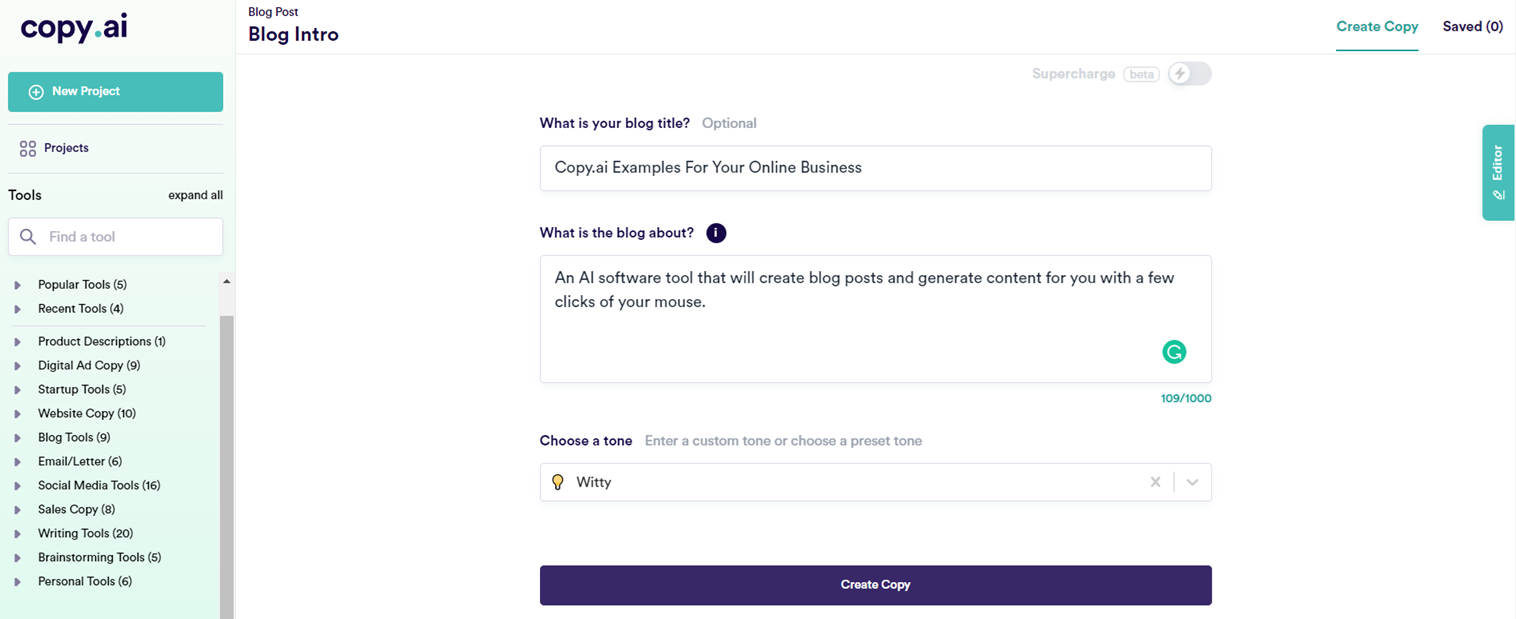Click the New Project button
This screenshot has width=1516, height=619.
click(x=115, y=92)
